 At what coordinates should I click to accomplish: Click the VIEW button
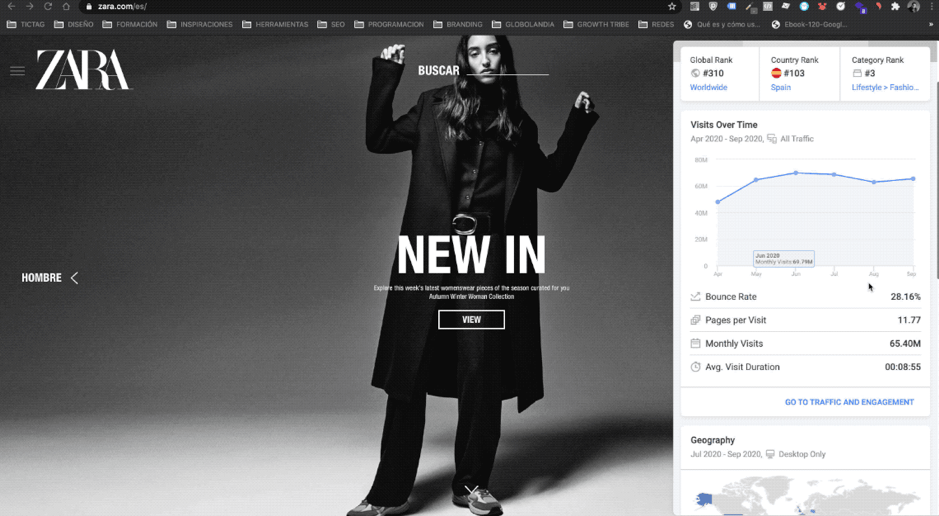[471, 320]
